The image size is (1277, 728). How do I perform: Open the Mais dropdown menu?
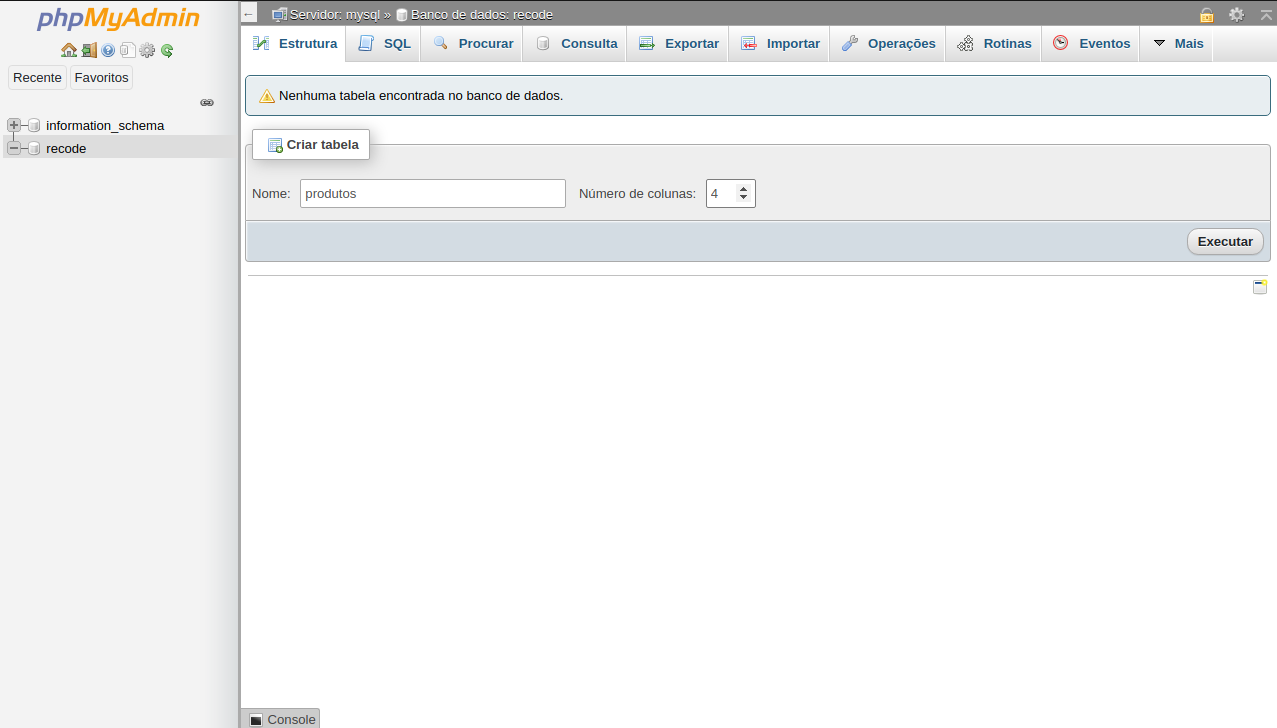tap(1178, 44)
